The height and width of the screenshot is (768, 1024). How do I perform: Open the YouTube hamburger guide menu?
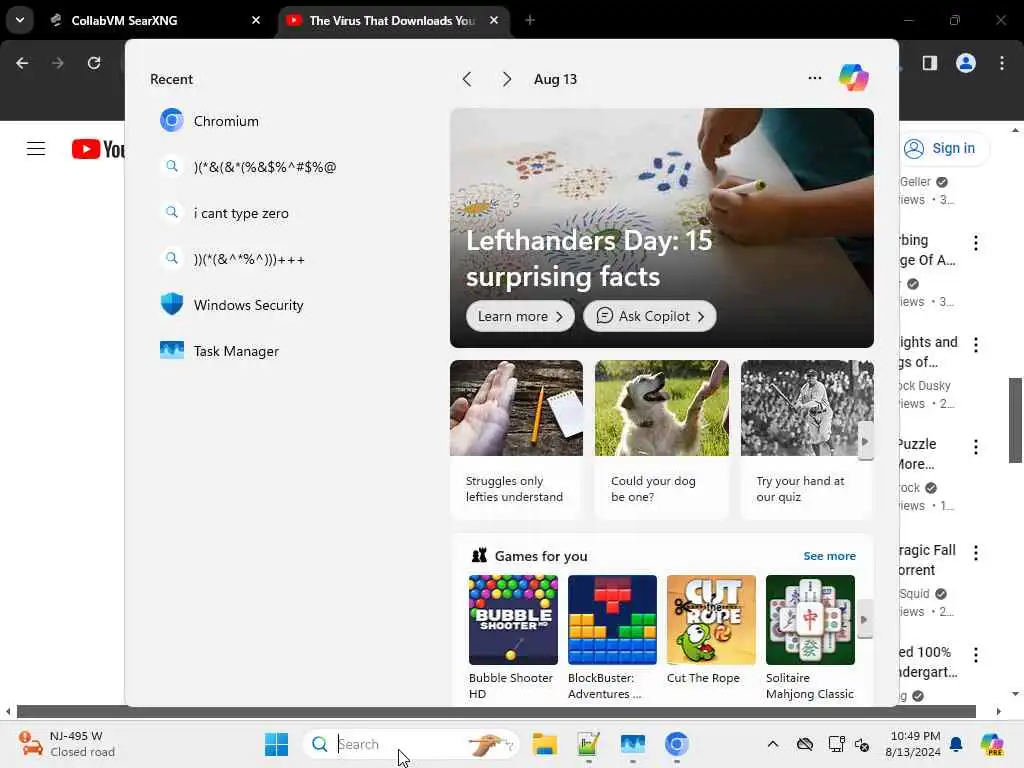tap(36, 149)
